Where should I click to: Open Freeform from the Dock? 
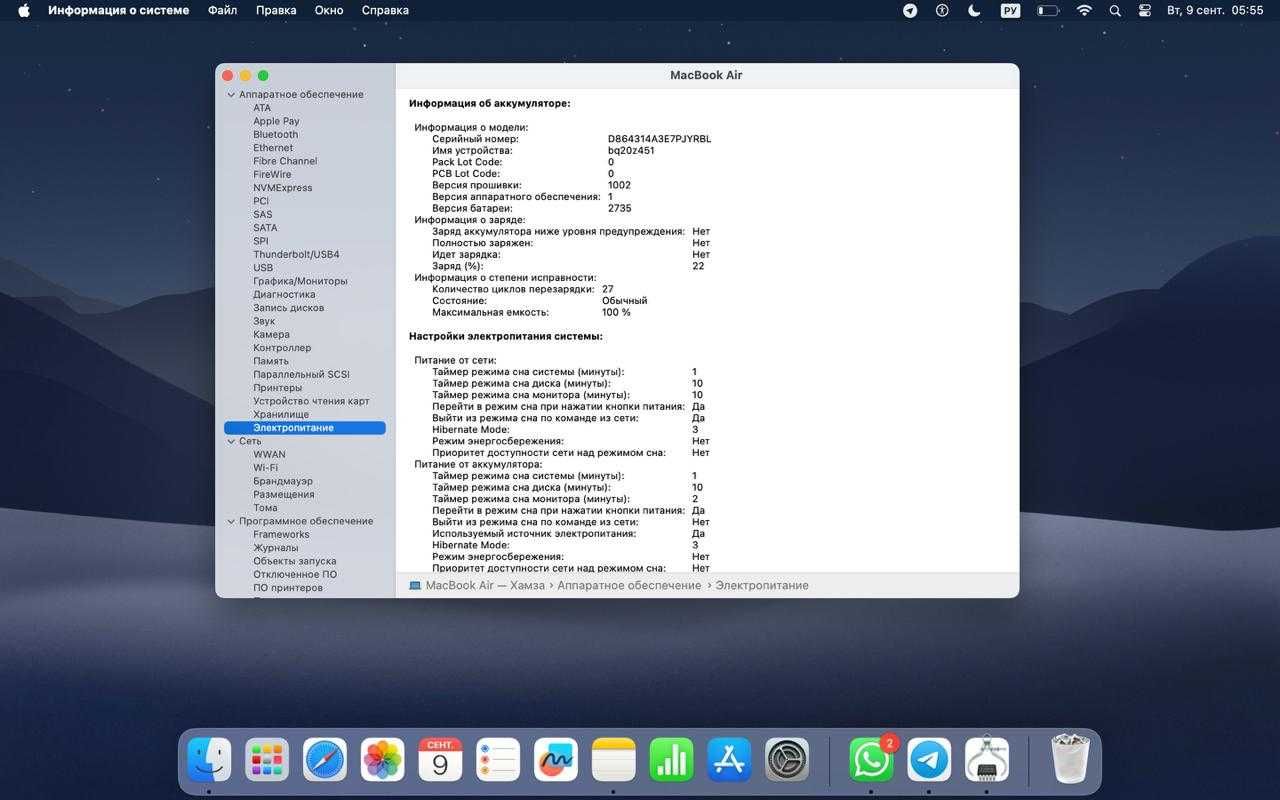click(x=556, y=760)
